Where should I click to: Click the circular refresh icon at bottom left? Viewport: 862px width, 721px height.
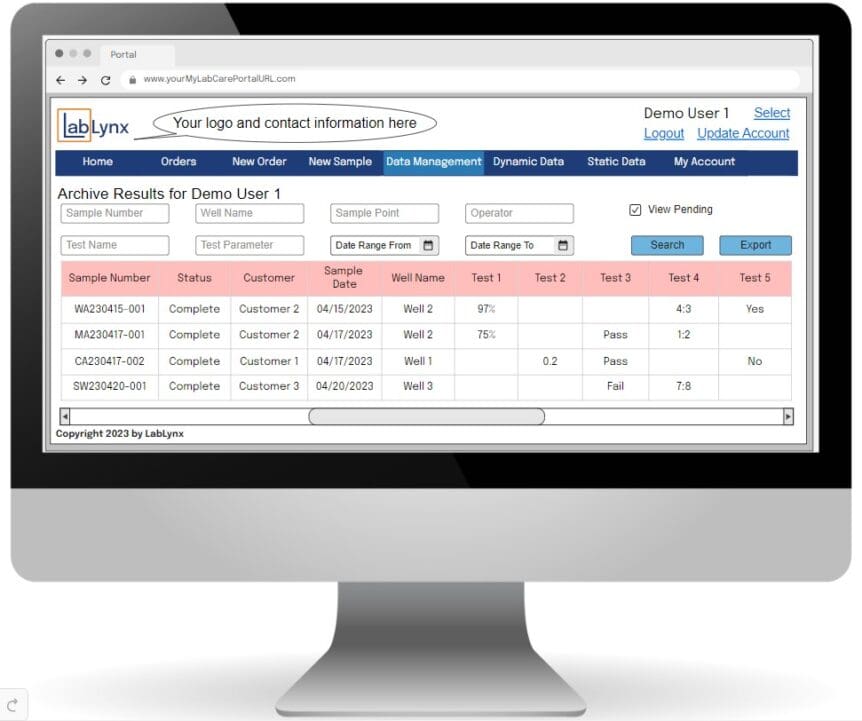(14, 703)
